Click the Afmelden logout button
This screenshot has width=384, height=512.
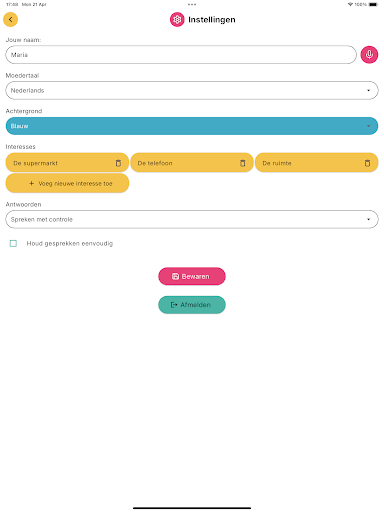[x=192, y=305]
